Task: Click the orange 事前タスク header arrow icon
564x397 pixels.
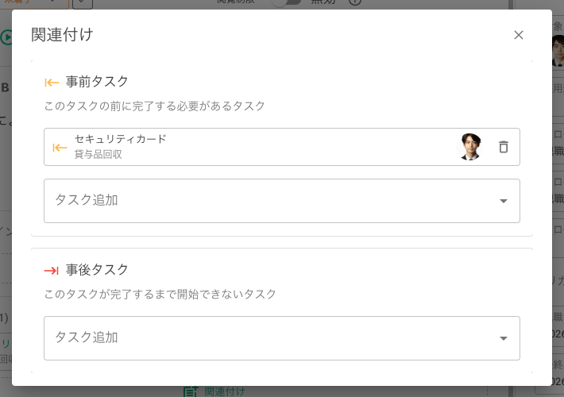Action: point(52,82)
